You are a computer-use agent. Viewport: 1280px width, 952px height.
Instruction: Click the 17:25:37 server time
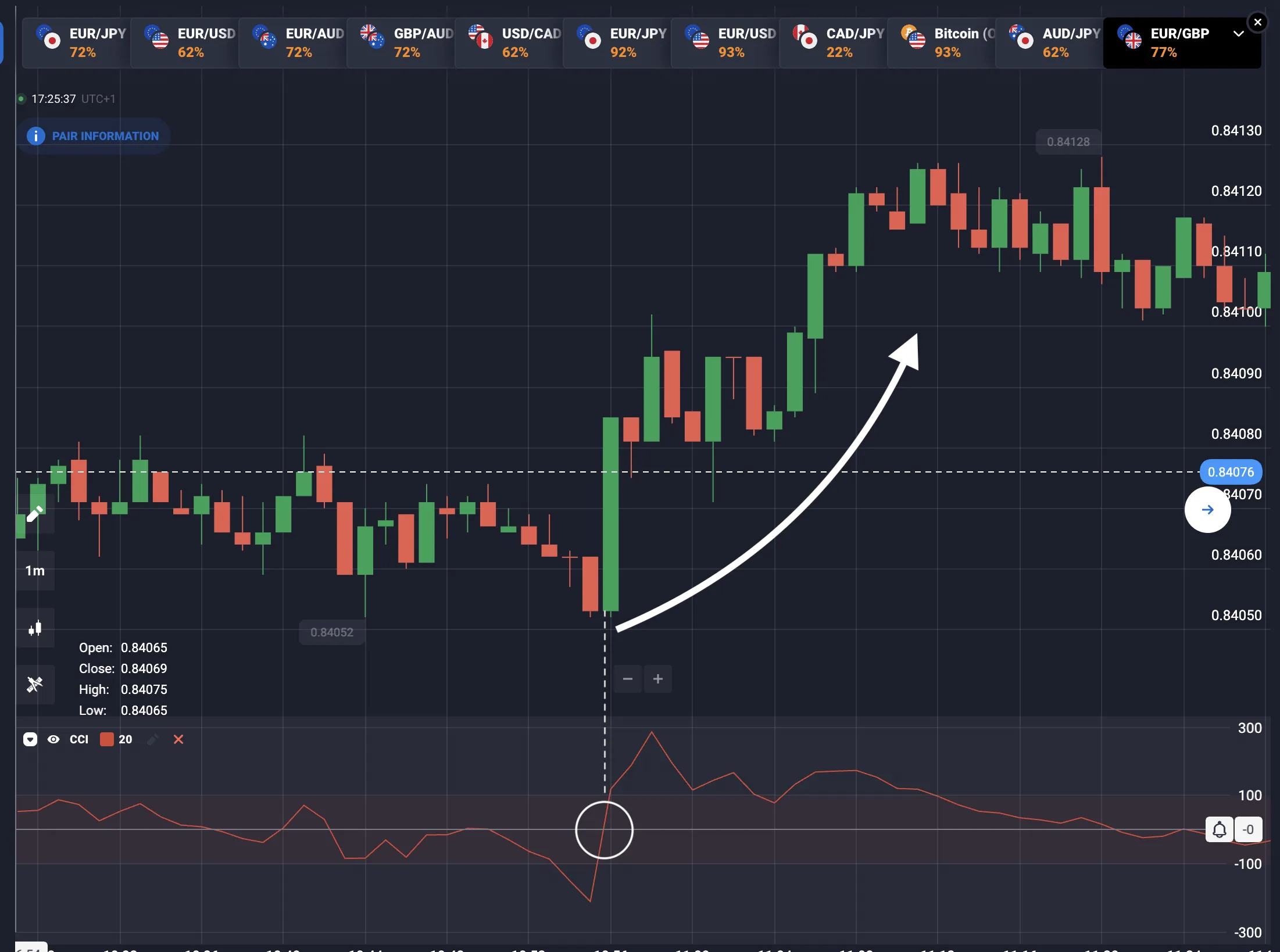coord(53,99)
